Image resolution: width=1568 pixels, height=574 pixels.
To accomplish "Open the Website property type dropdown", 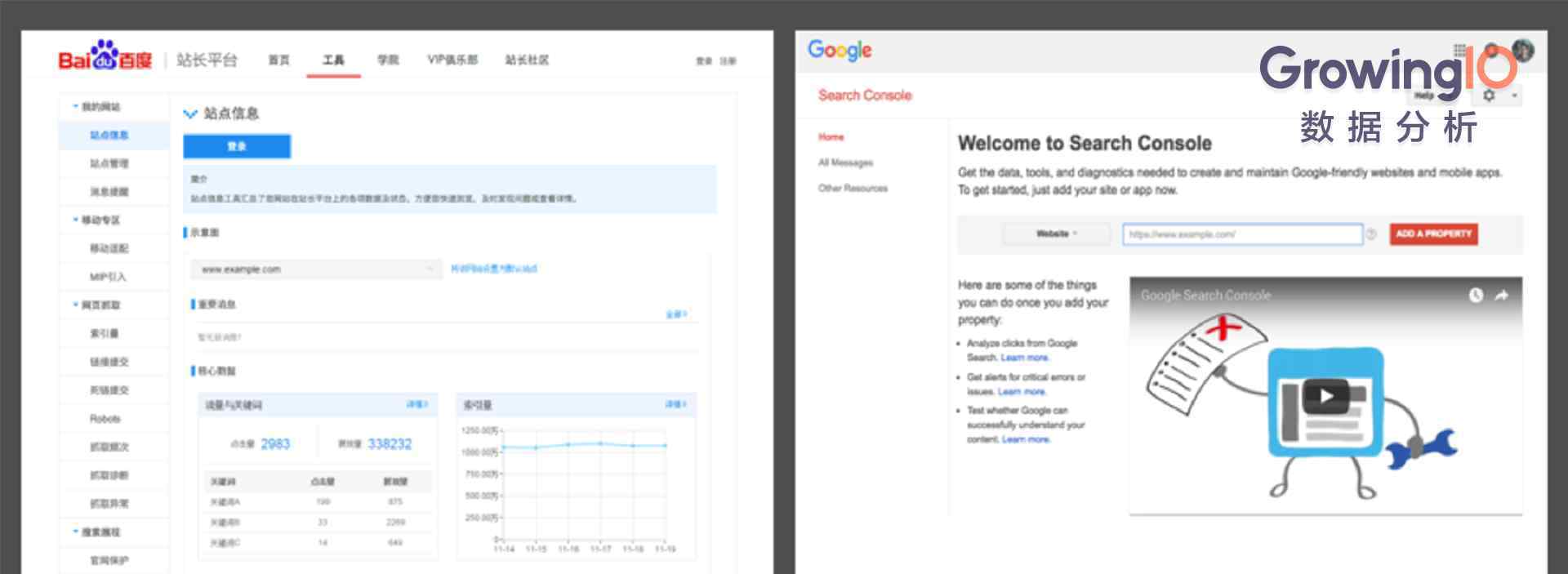I will (1056, 234).
